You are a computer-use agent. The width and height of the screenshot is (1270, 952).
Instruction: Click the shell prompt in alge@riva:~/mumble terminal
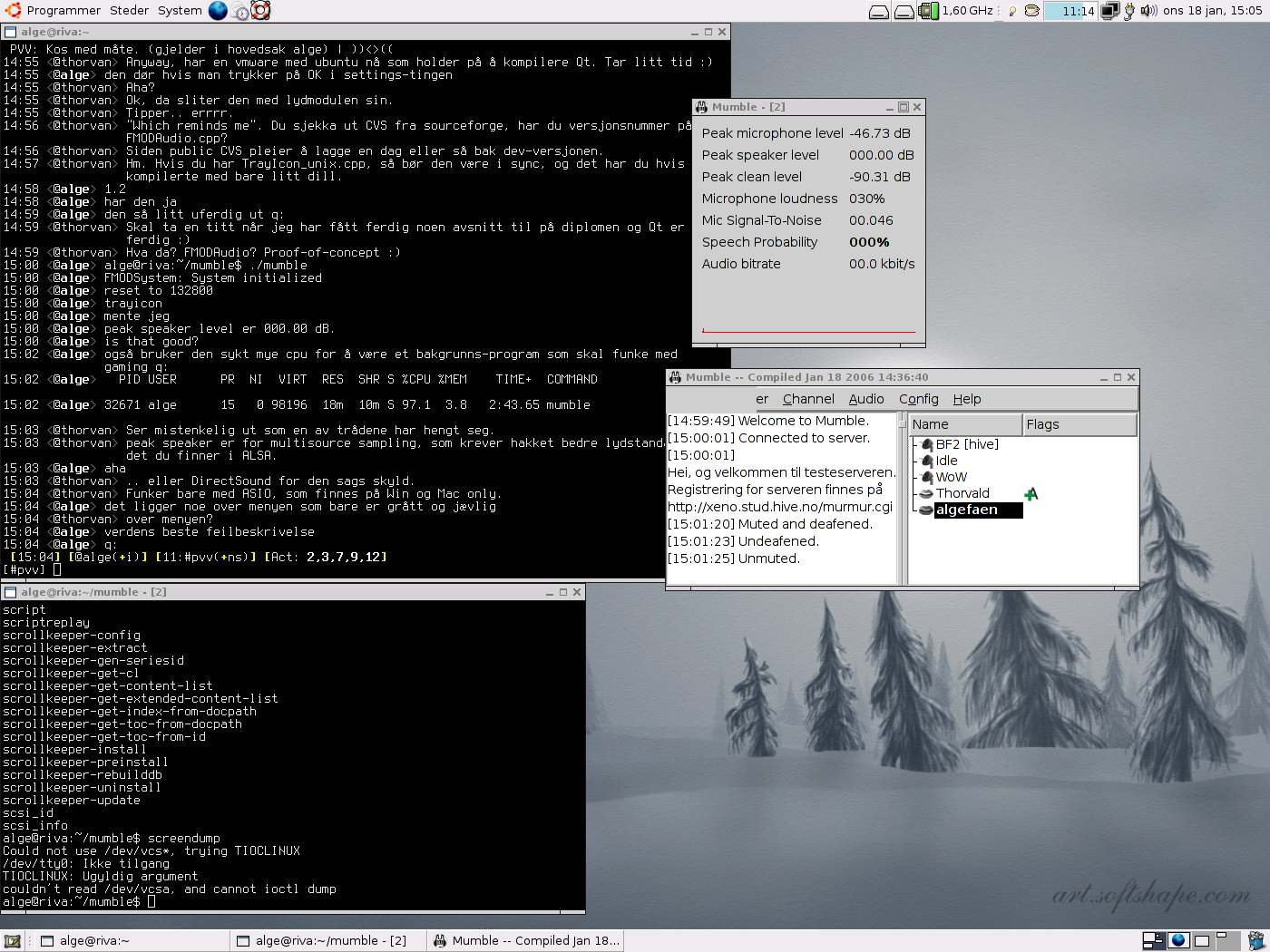(79, 902)
